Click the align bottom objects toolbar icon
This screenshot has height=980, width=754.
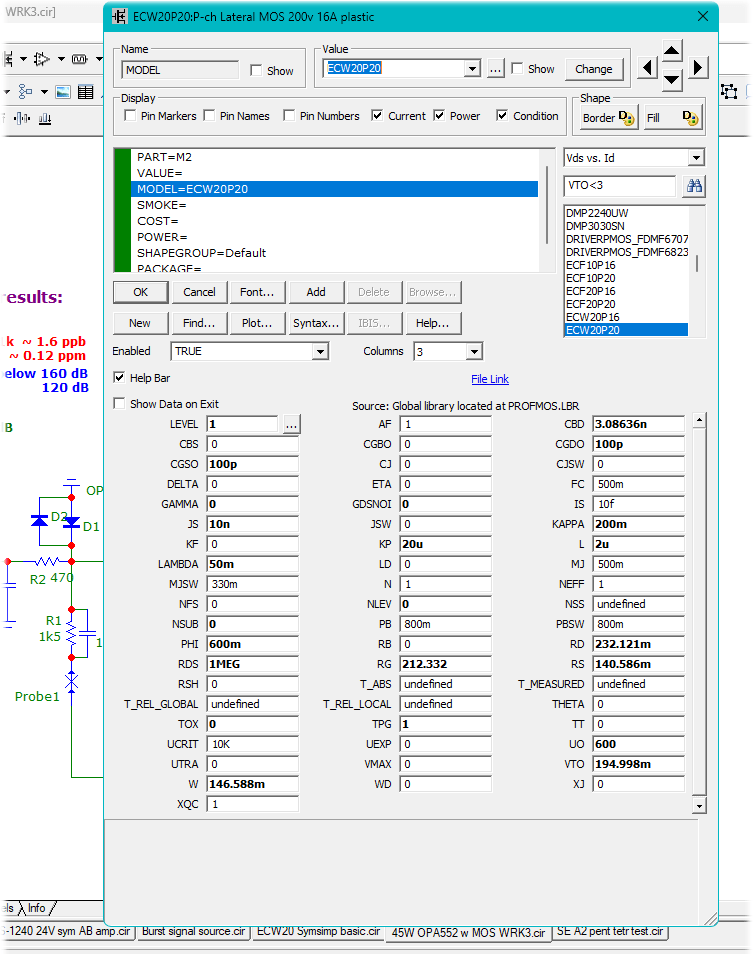[45, 118]
